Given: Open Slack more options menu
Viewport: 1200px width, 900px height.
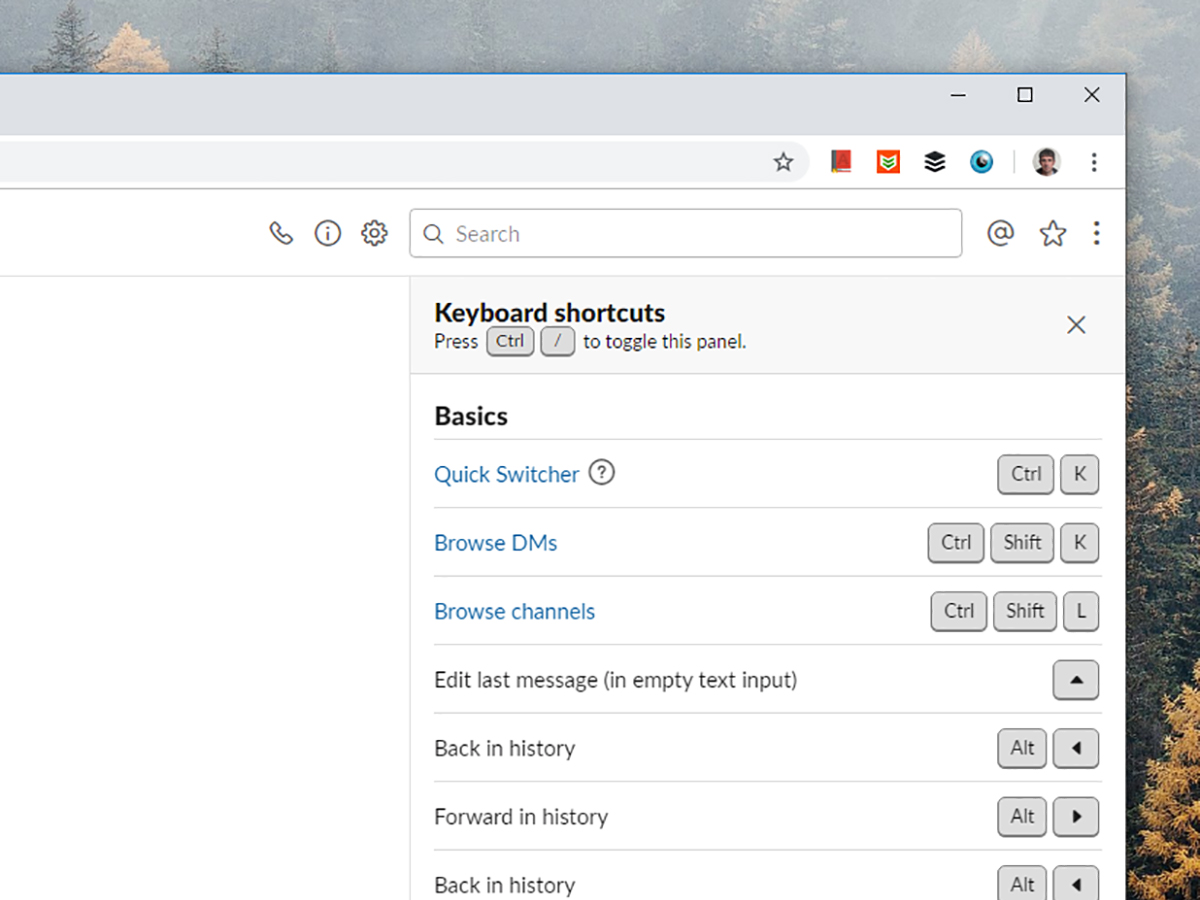Looking at the screenshot, I should tap(1097, 234).
